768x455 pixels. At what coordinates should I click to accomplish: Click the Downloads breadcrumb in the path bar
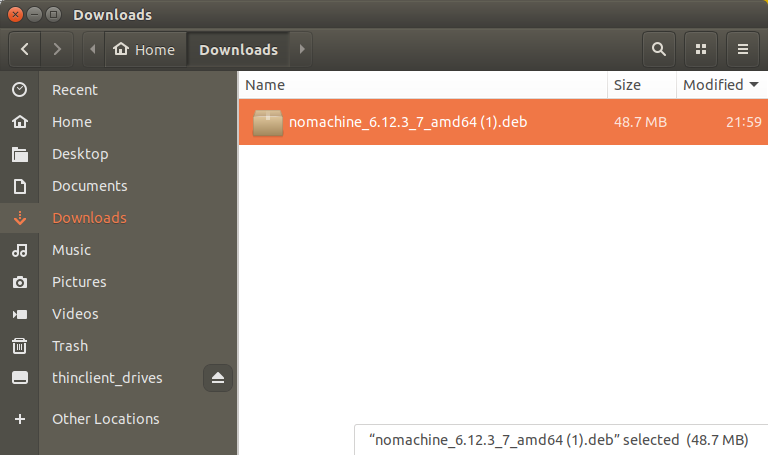(x=239, y=49)
